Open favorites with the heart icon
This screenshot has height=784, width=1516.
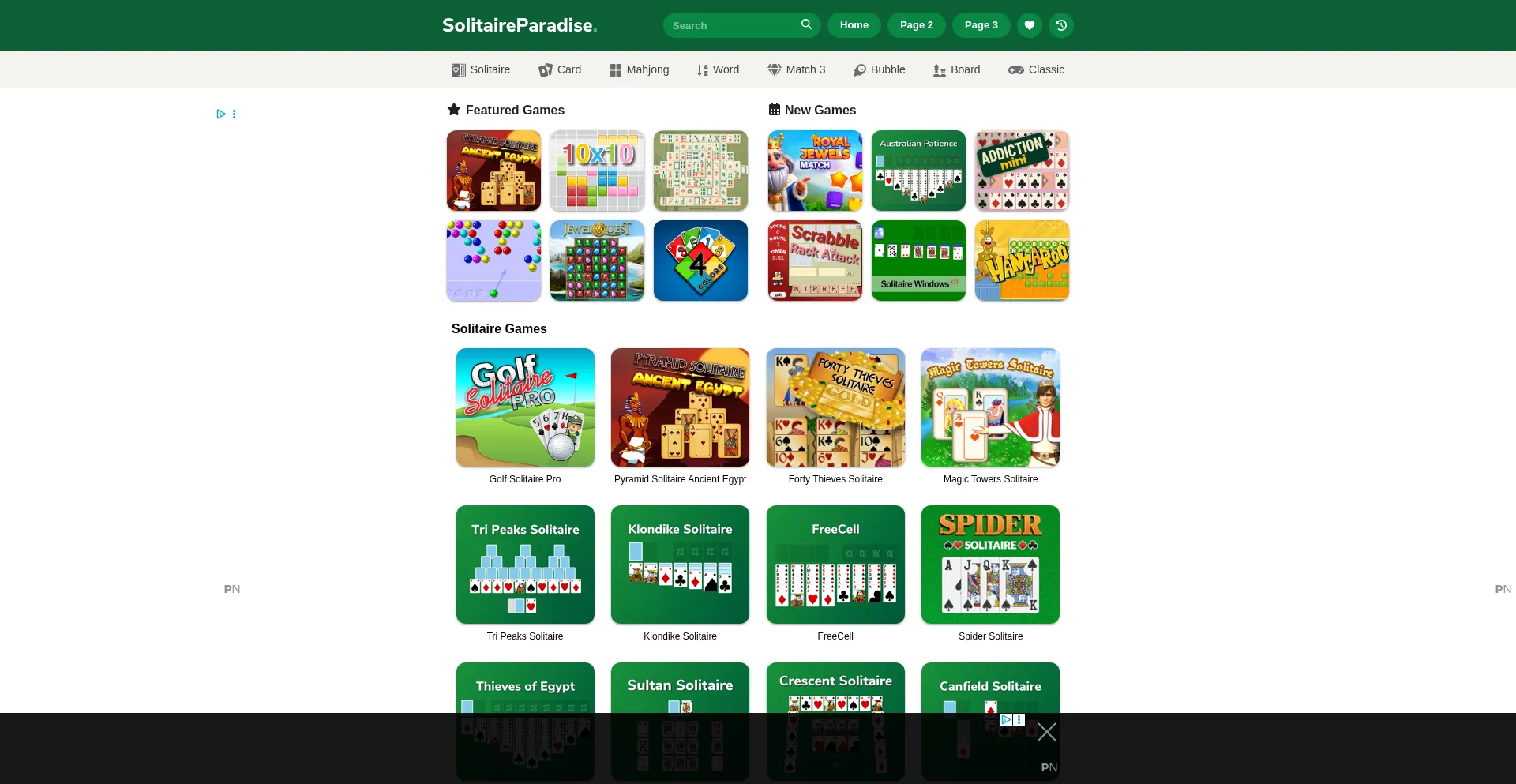1030,25
